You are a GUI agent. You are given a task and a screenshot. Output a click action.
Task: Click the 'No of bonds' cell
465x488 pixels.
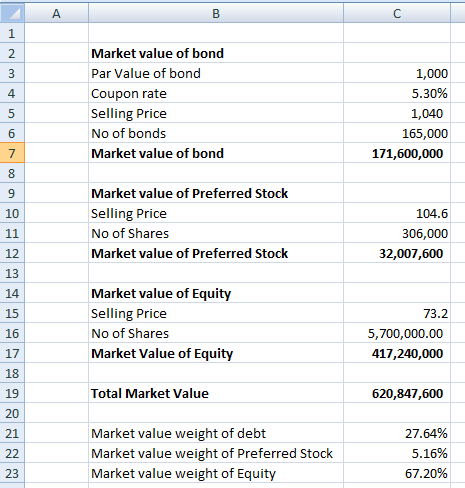(216, 133)
